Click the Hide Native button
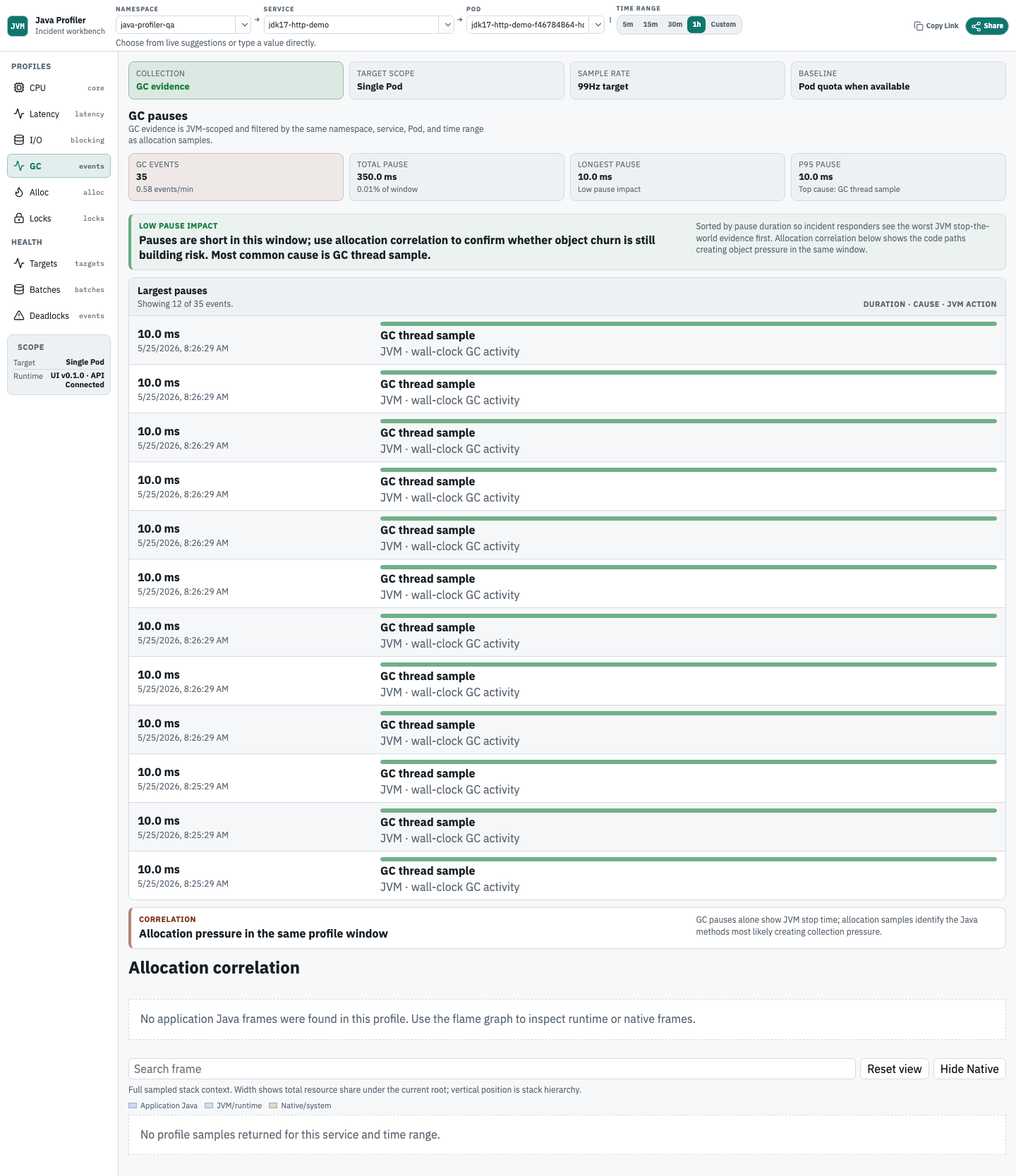Image resolution: width=1016 pixels, height=1176 pixels. (x=969, y=1069)
